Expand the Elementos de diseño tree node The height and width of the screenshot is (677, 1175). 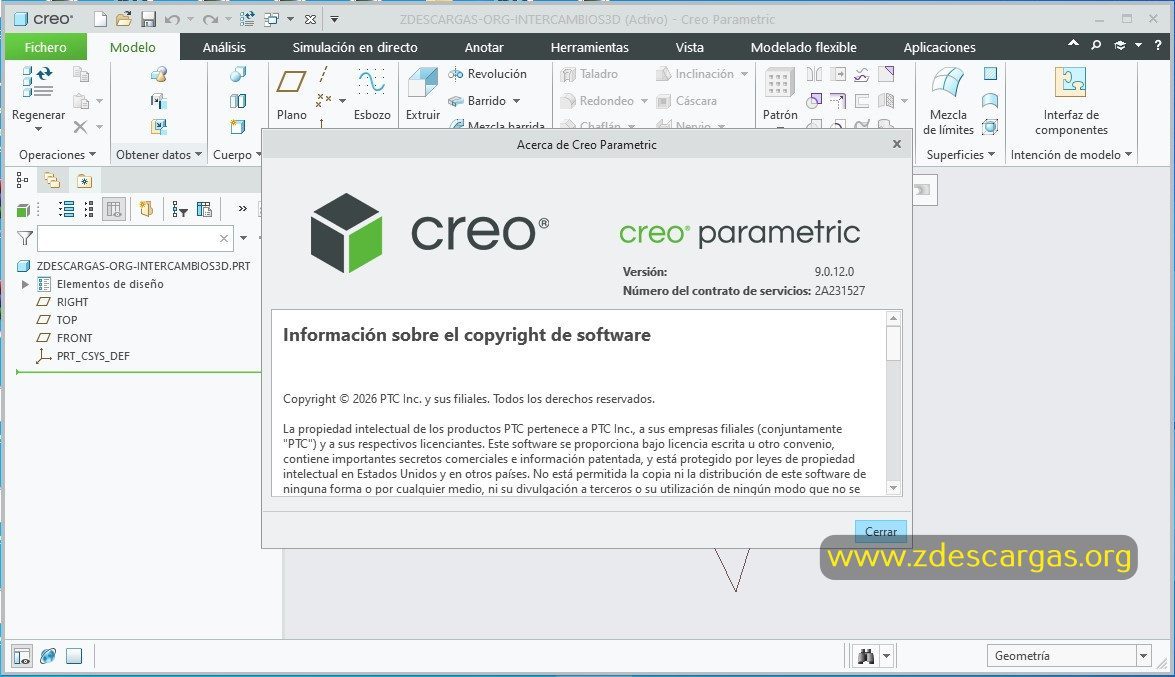pyautogui.click(x=25, y=284)
